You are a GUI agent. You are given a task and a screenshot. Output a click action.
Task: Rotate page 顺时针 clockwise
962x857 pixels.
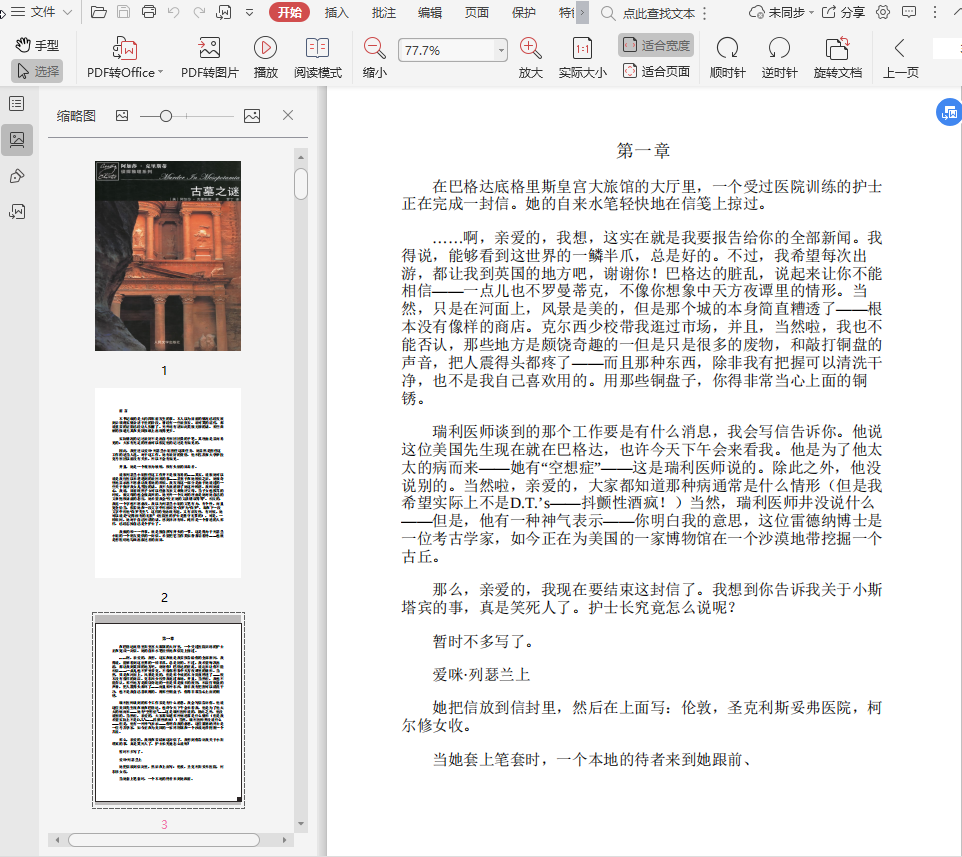[x=727, y=58]
